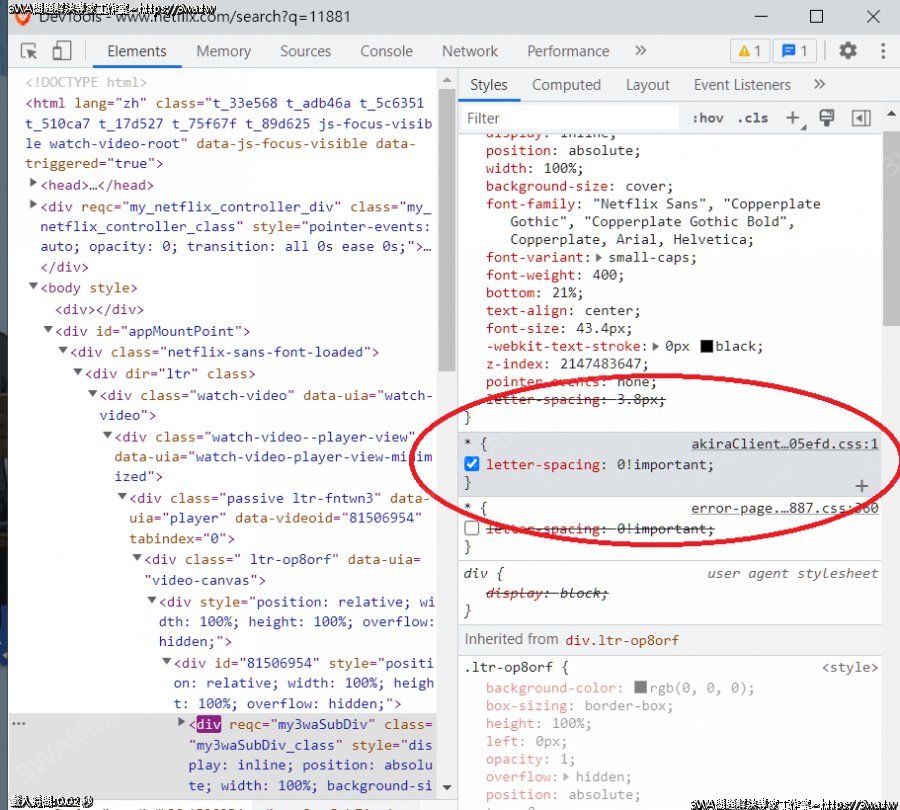Screen dimensions: 900x810
Task: Toggle the computed styles sidebar icon
Action: 861,118
